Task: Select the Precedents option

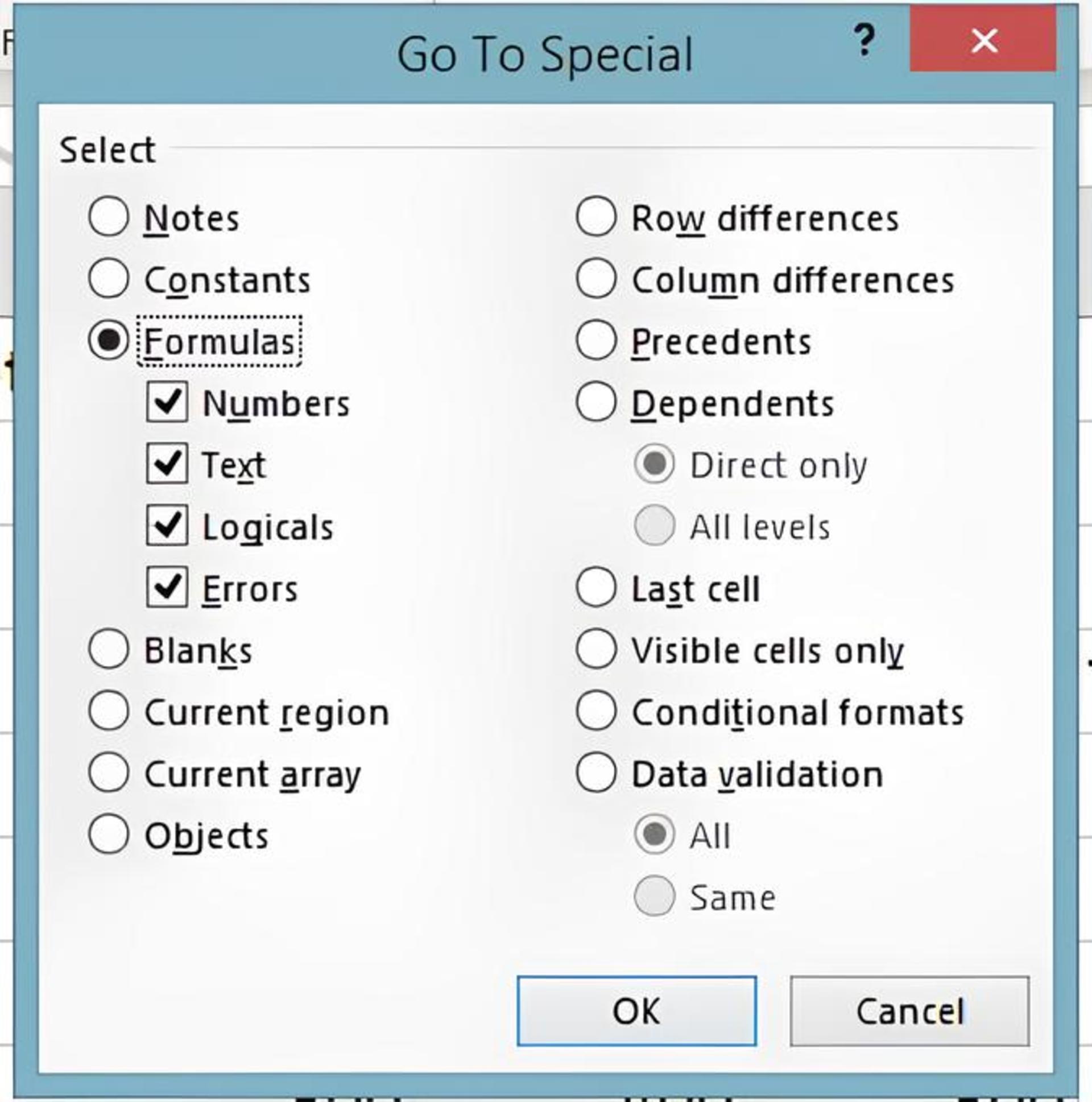Action: [597, 341]
